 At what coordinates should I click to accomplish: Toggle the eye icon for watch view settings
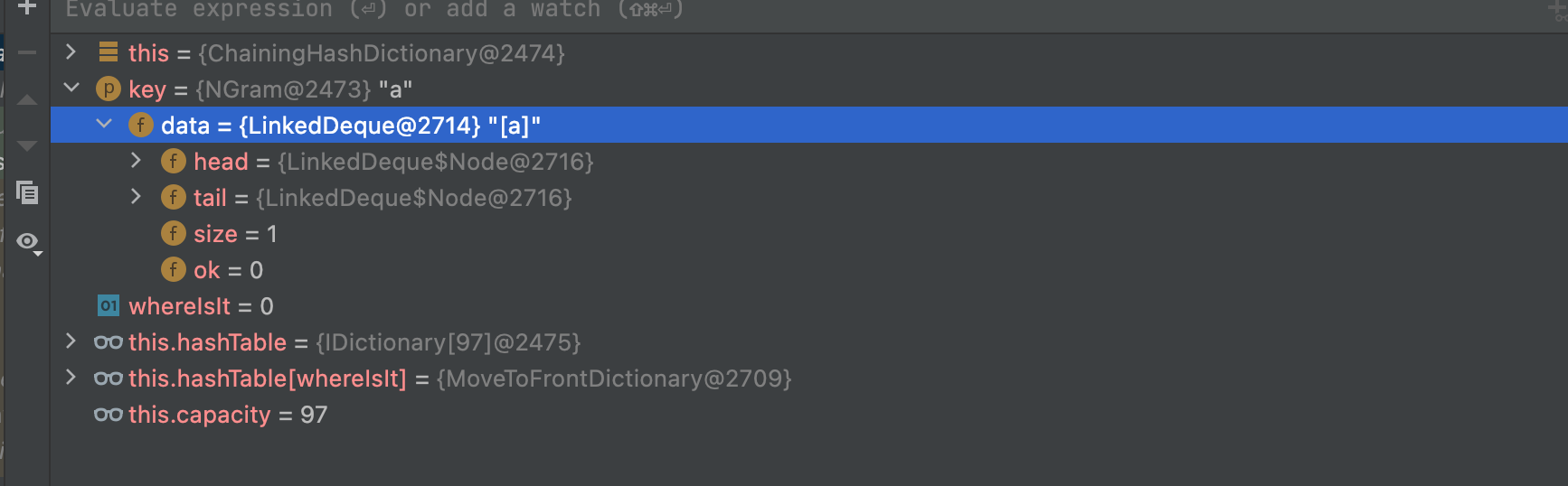tap(28, 241)
